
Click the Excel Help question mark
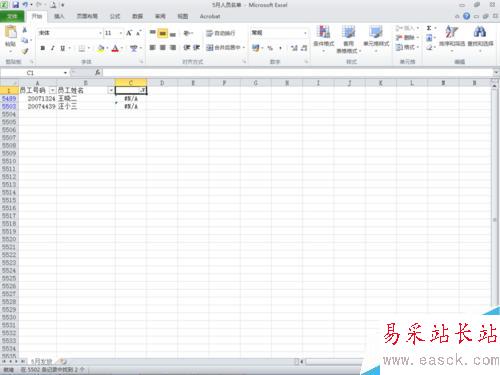click(x=467, y=16)
